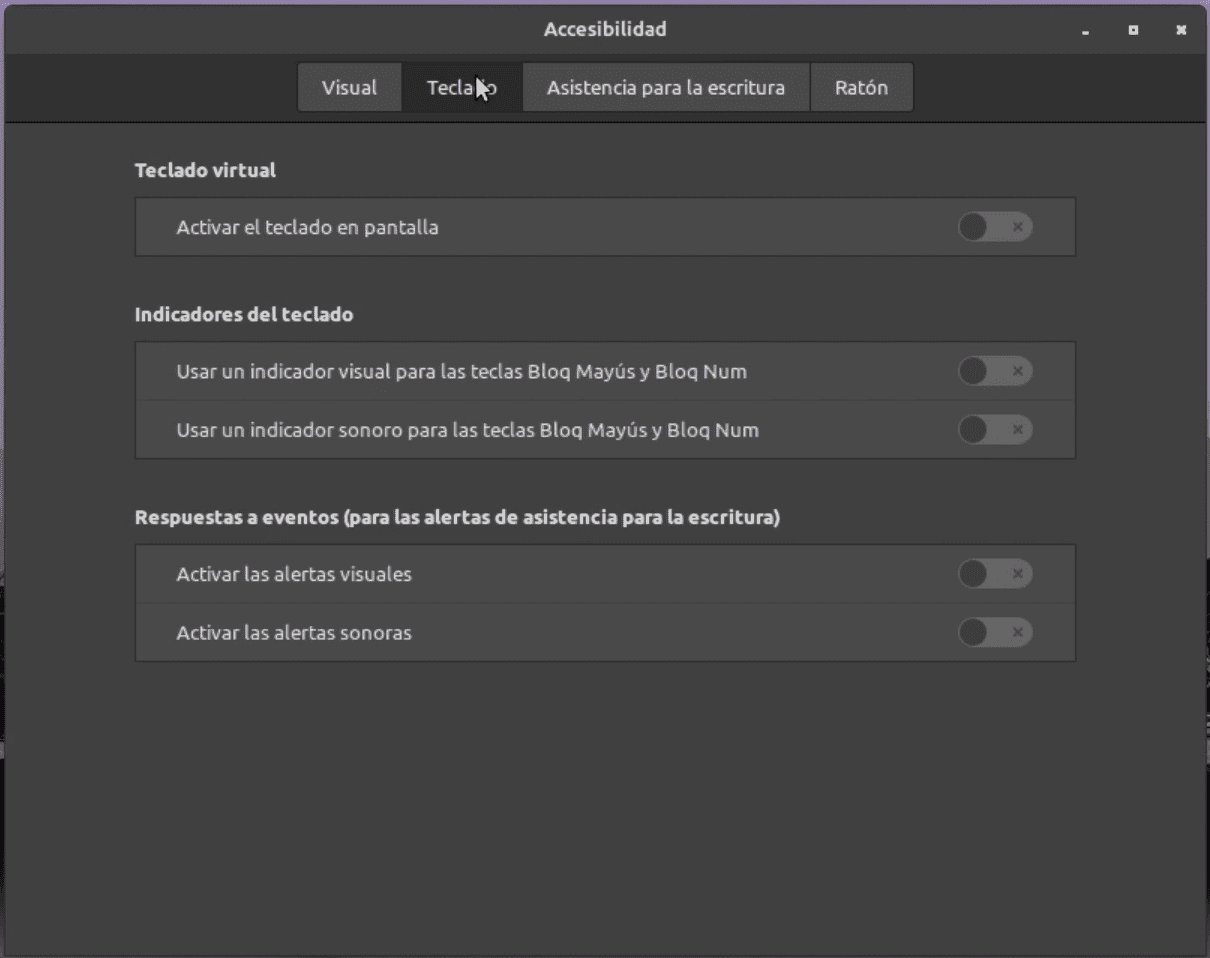Click the Accesibilidad title bar text
The height and width of the screenshot is (958, 1210).
[x=604, y=29]
